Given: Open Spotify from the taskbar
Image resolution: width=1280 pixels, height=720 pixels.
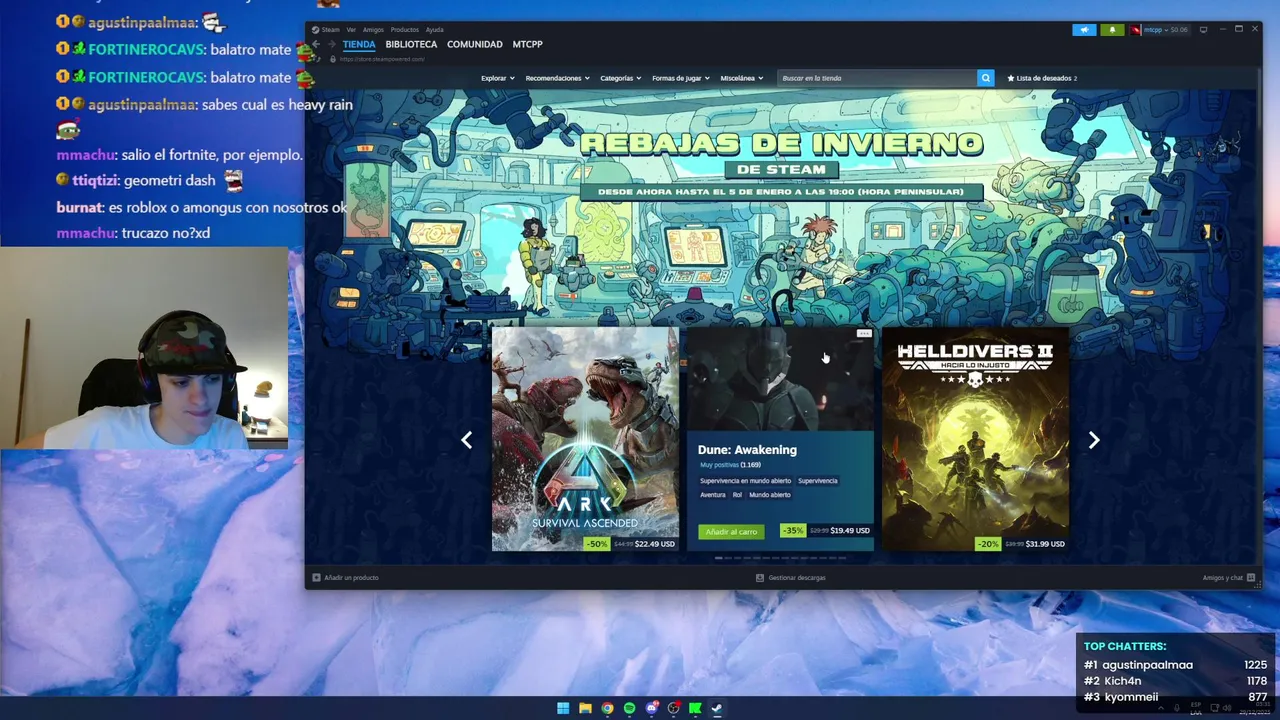Looking at the screenshot, I should pos(629,708).
